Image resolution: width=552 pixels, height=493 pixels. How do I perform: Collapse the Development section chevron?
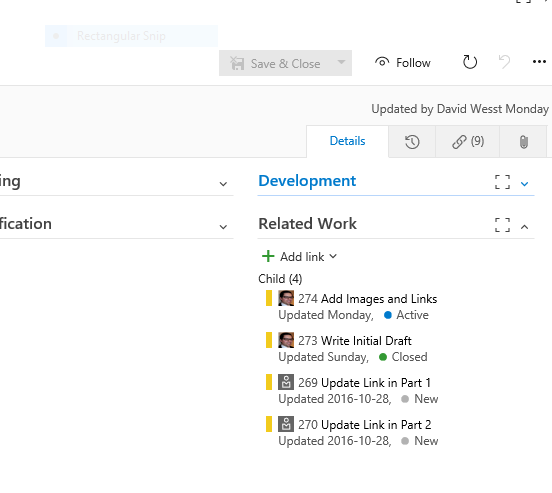pyautogui.click(x=525, y=184)
